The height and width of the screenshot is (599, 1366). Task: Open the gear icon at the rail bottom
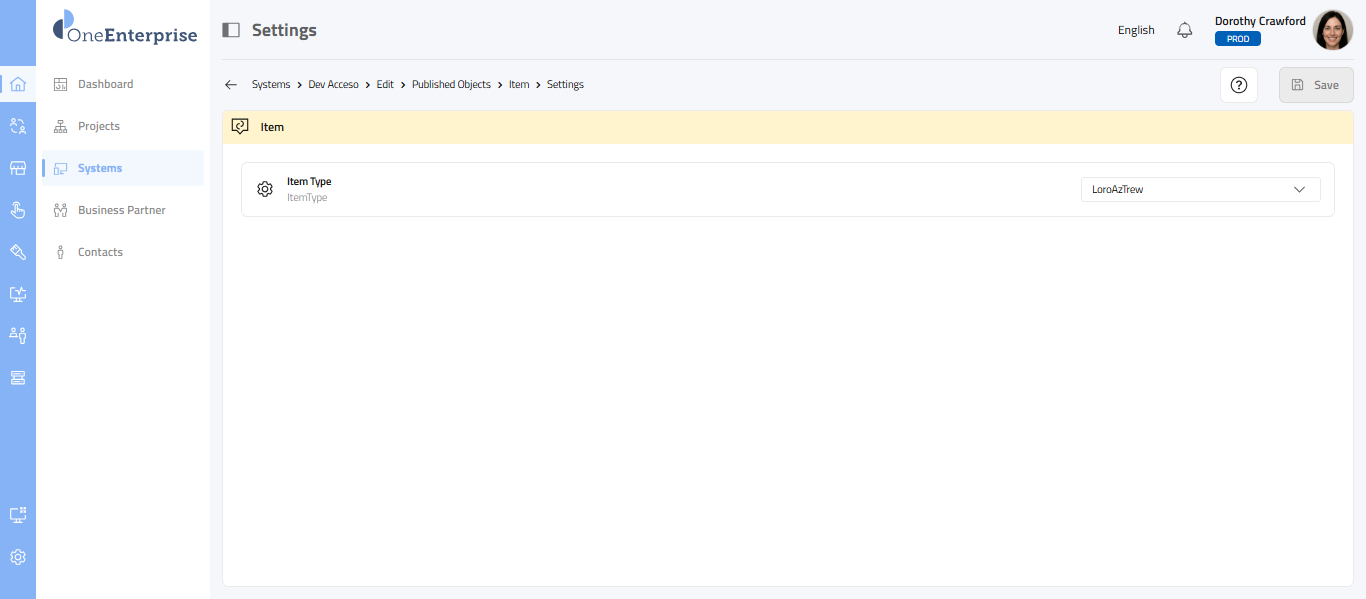[17, 557]
